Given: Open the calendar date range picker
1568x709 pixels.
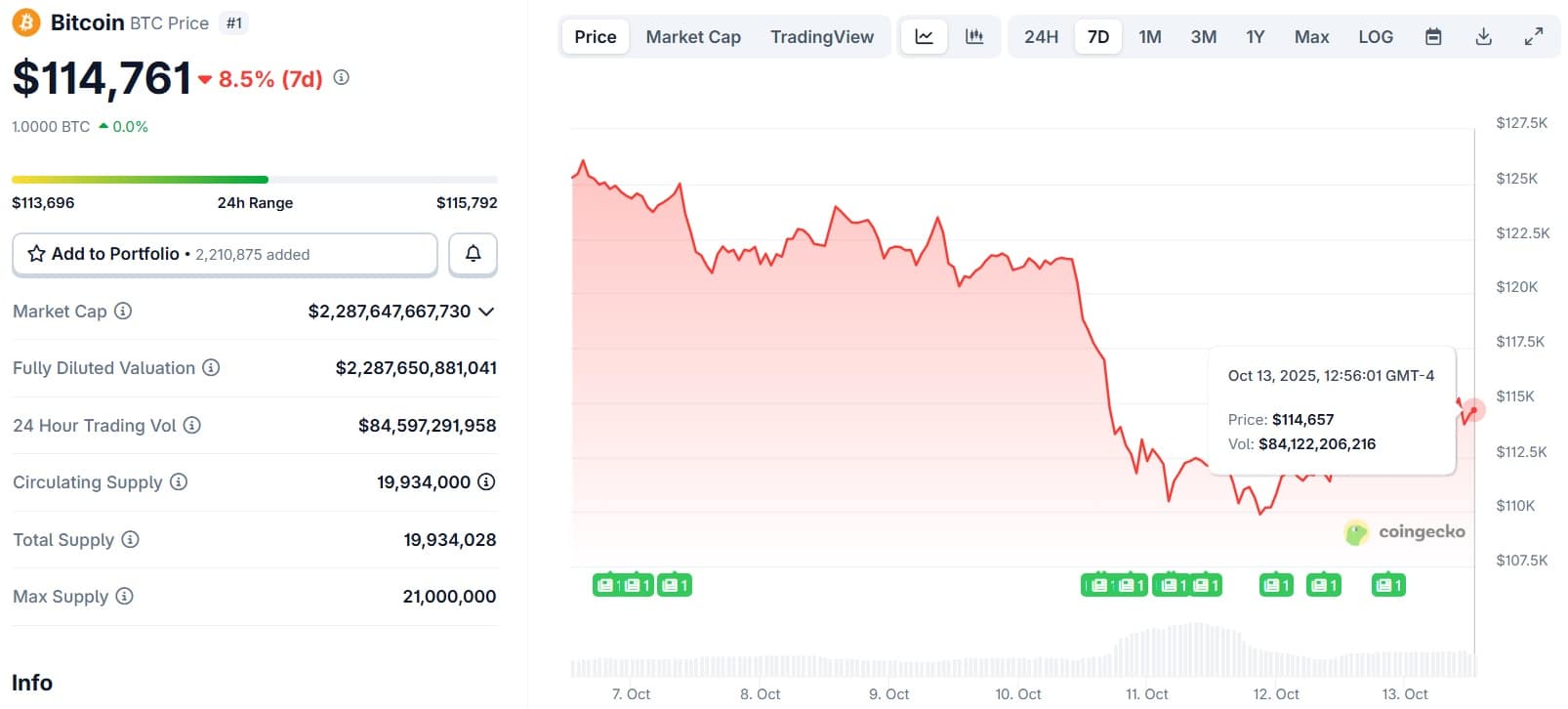Looking at the screenshot, I should [x=1433, y=37].
